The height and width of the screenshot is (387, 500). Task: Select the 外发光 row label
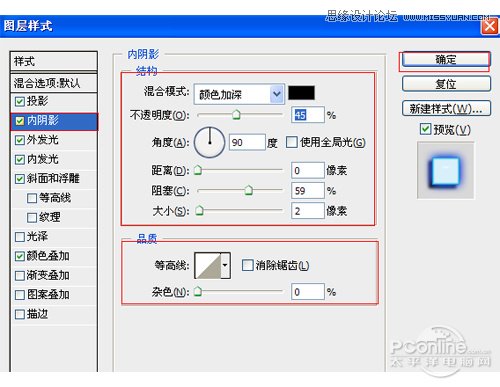click(43, 140)
